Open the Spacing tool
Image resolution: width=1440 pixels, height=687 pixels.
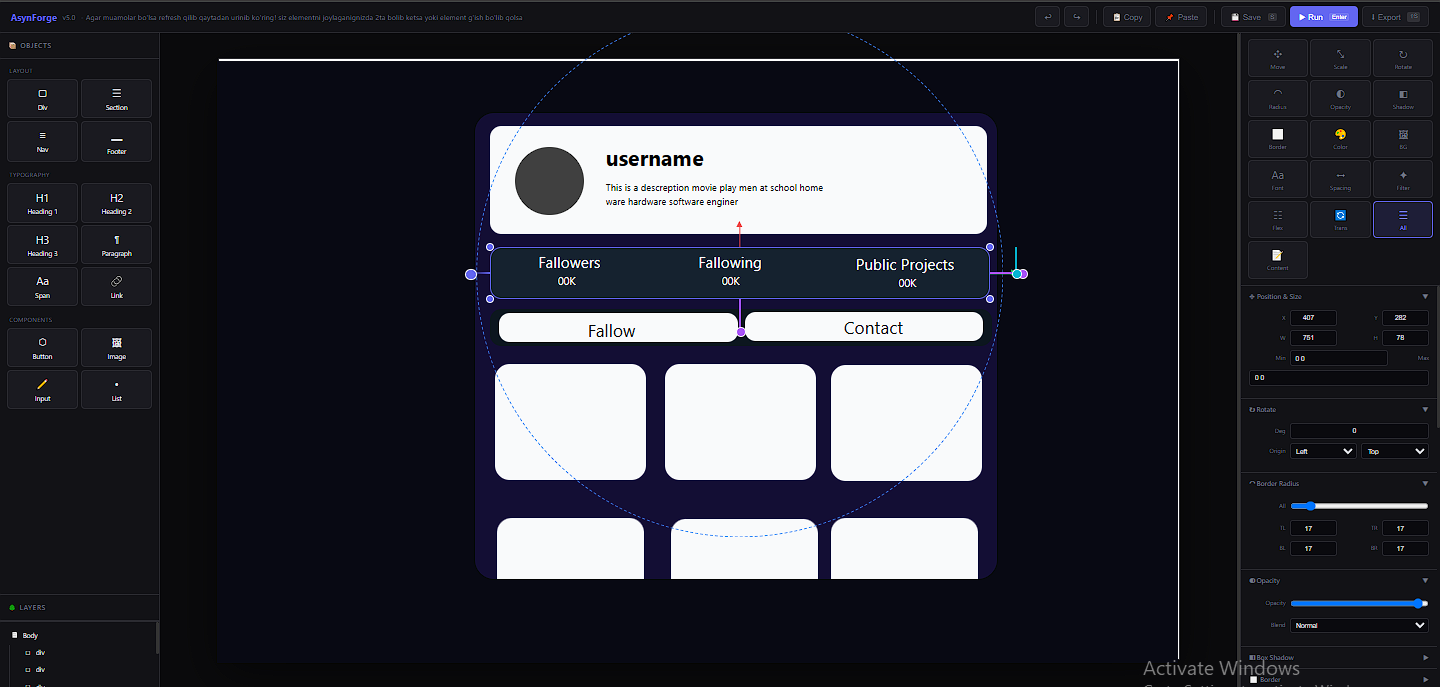(1340, 180)
